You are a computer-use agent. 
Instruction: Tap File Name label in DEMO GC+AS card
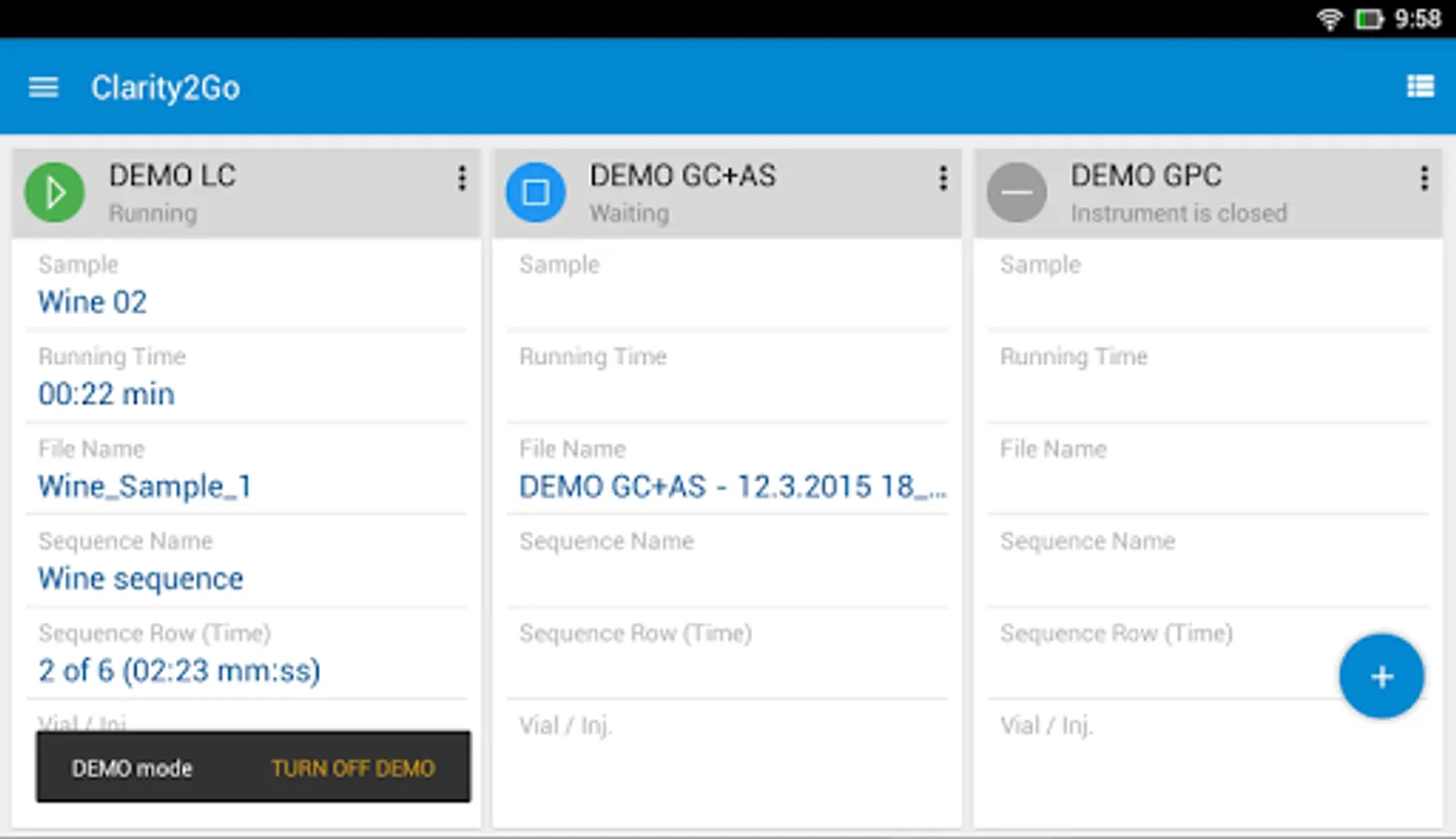coord(572,449)
